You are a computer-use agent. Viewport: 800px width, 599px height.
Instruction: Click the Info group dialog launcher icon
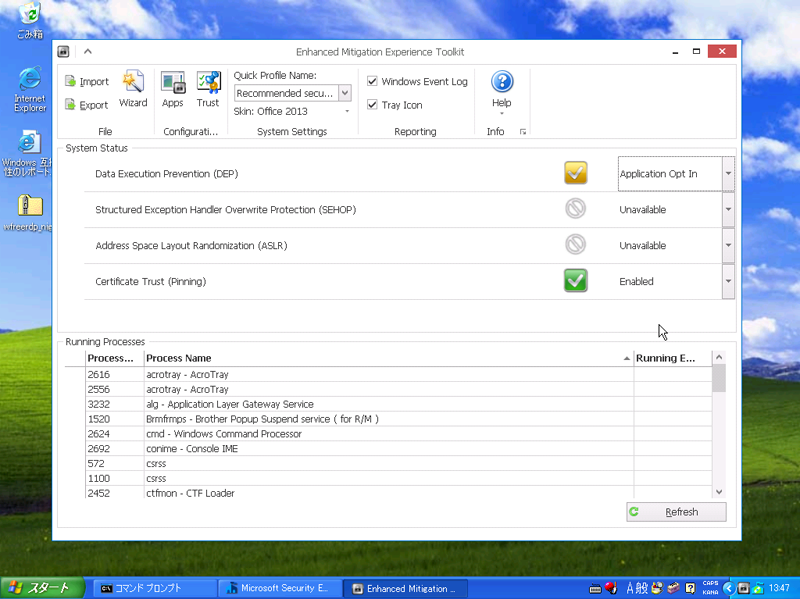pyautogui.click(x=522, y=132)
